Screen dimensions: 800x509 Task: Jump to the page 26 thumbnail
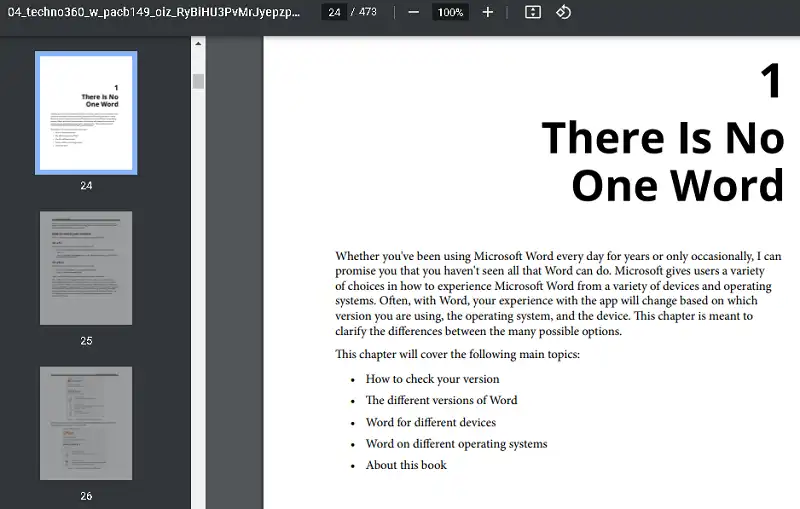86,422
